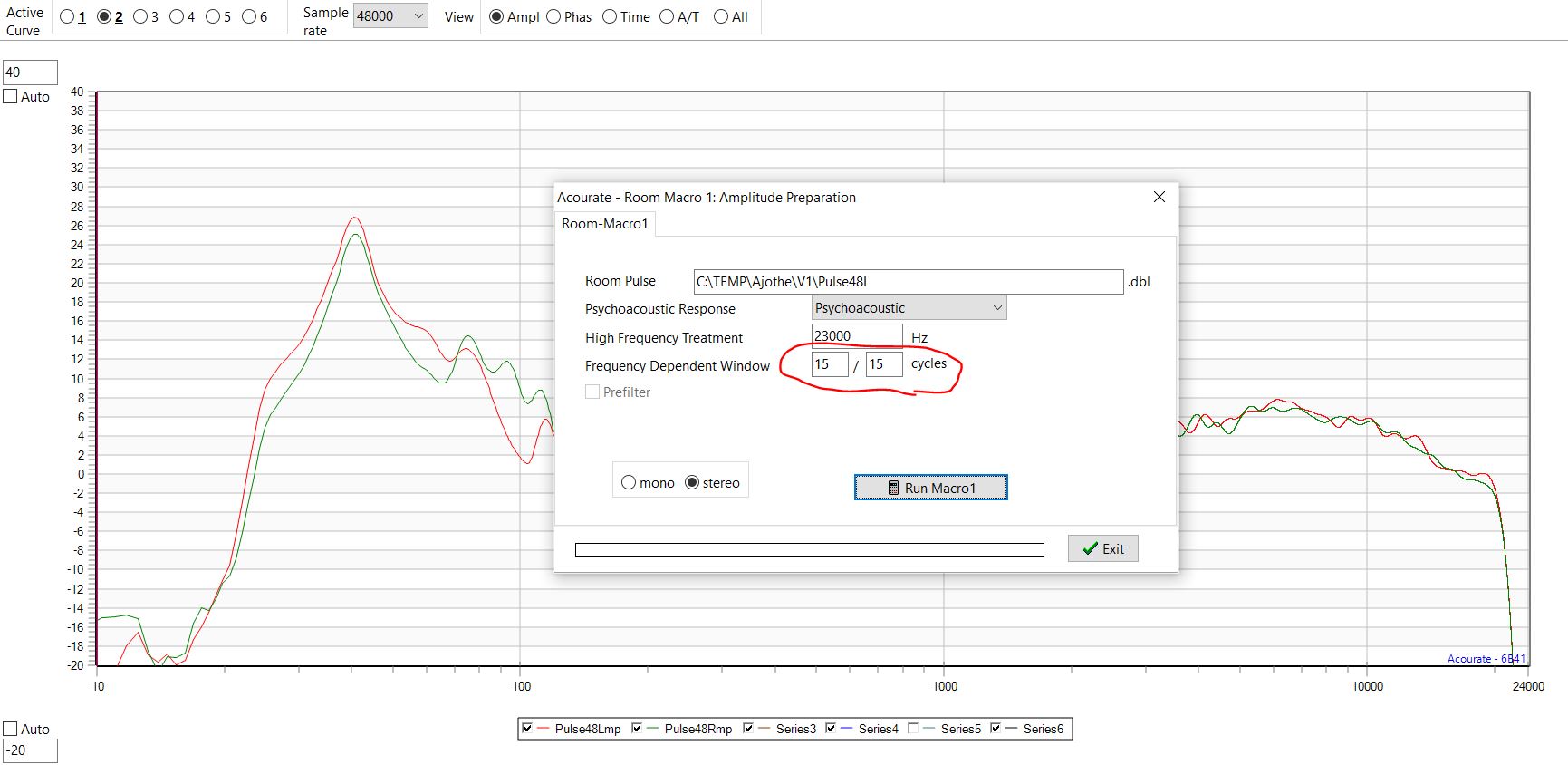Click the first Frequency Dependent Window cycles field

pos(830,364)
